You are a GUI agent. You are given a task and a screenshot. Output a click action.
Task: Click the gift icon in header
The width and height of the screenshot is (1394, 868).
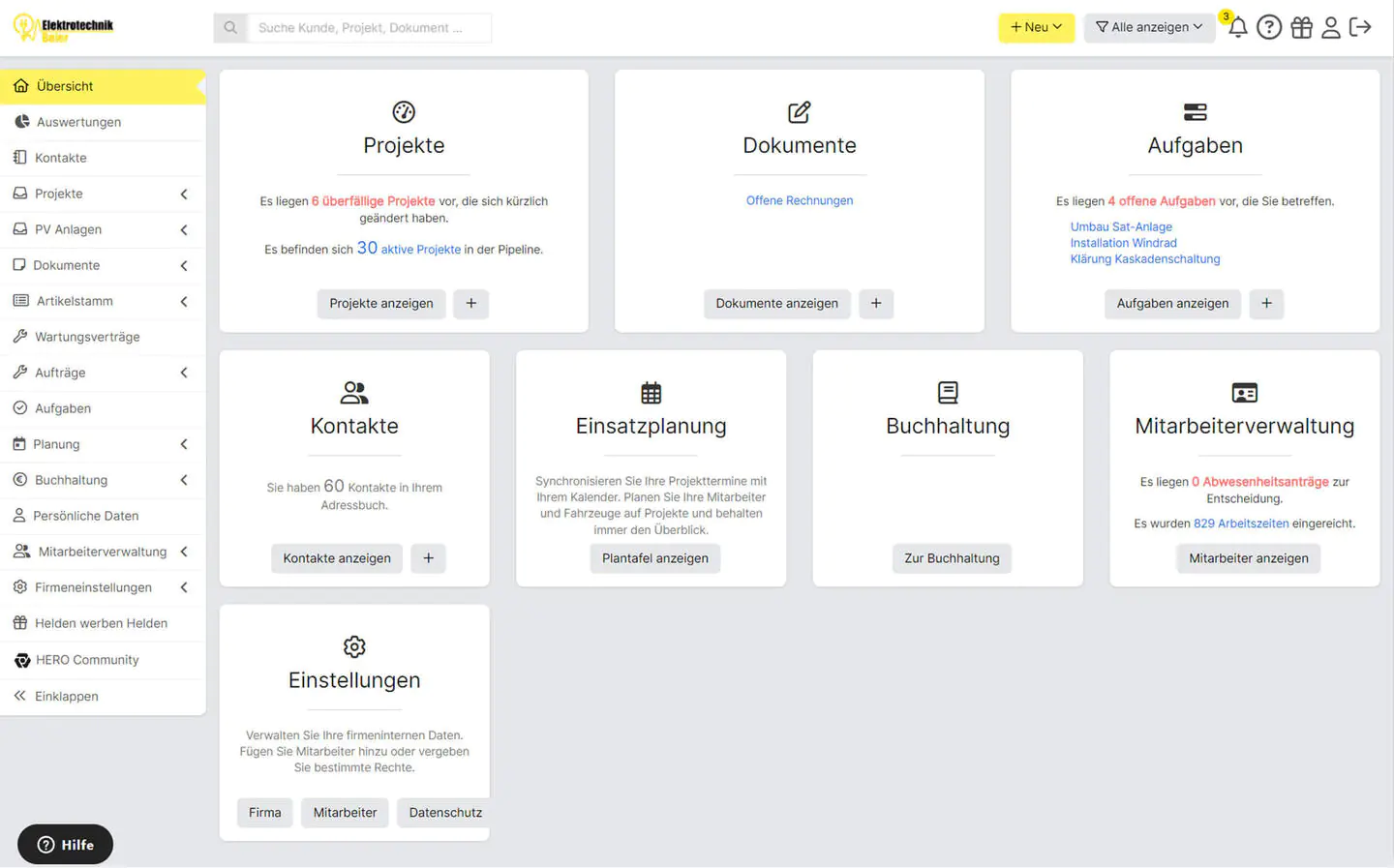click(1302, 27)
